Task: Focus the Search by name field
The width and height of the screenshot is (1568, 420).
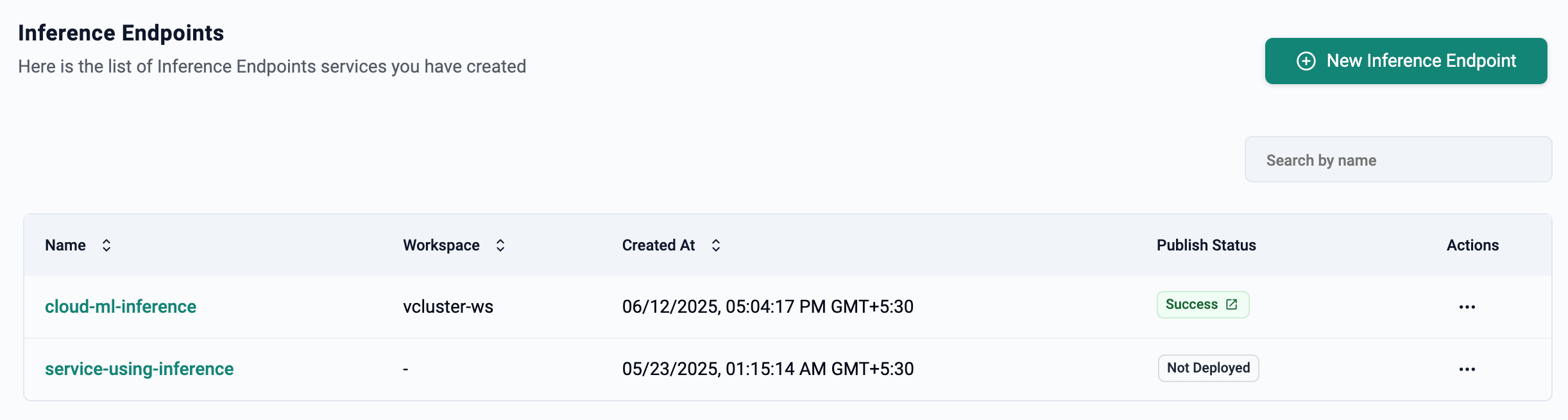Action: coord(1398,159)
